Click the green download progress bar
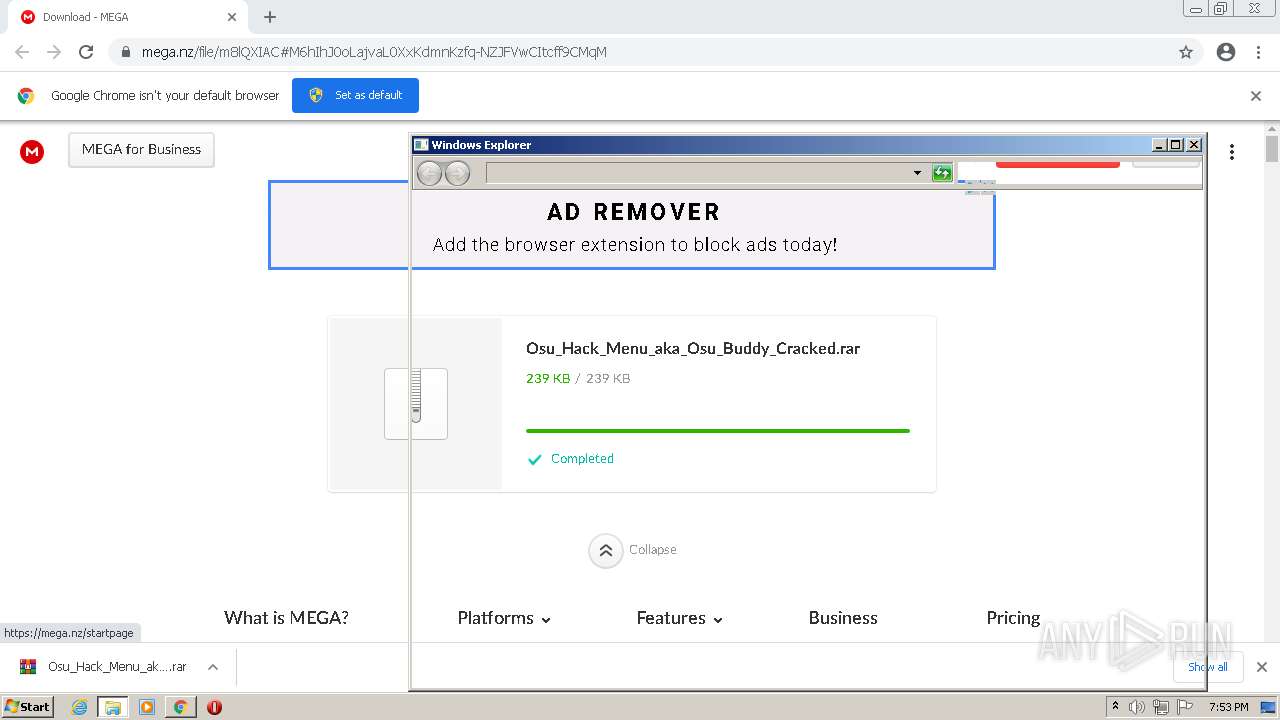1280x720 pixels. pos(718,431)
